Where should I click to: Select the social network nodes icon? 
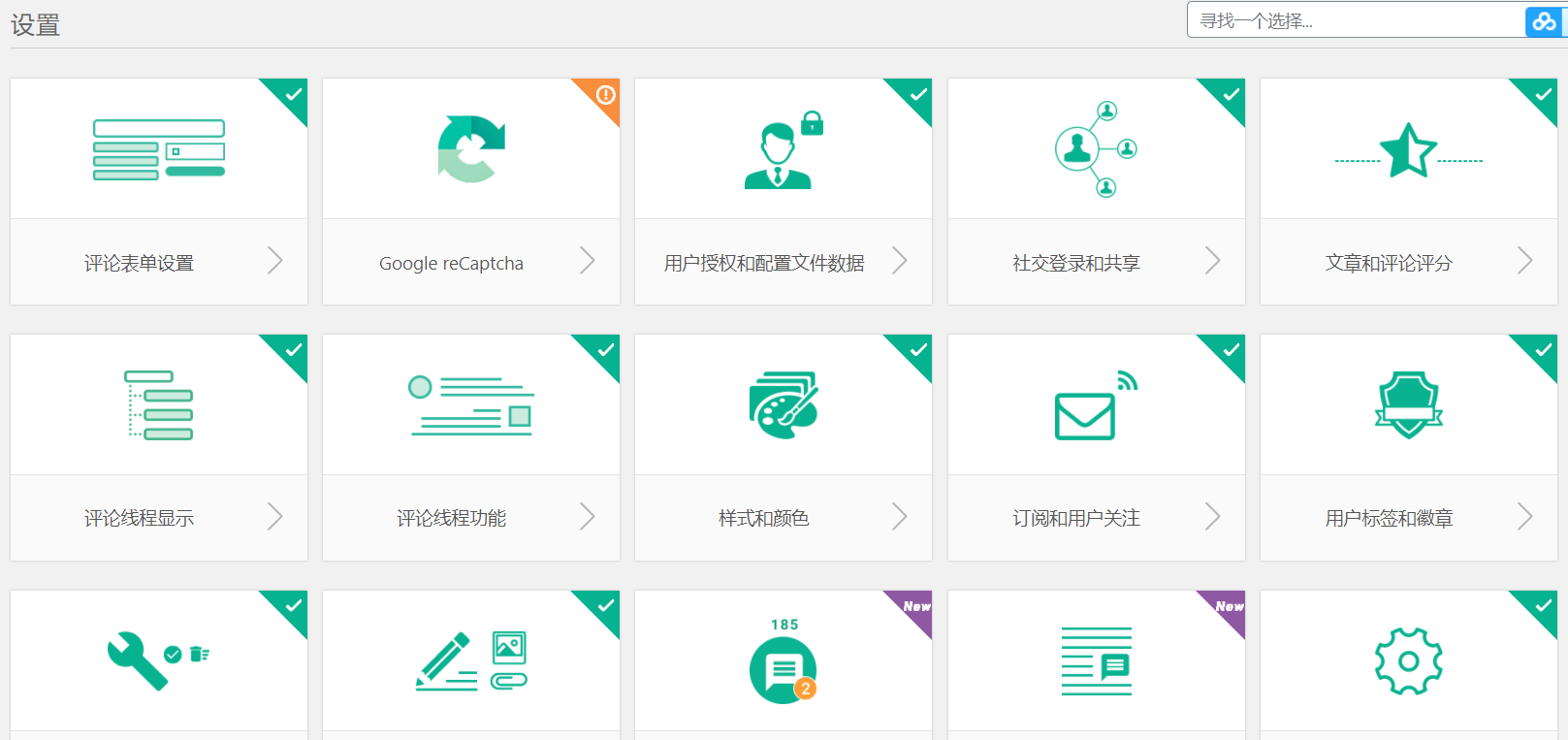(1097, 148)
